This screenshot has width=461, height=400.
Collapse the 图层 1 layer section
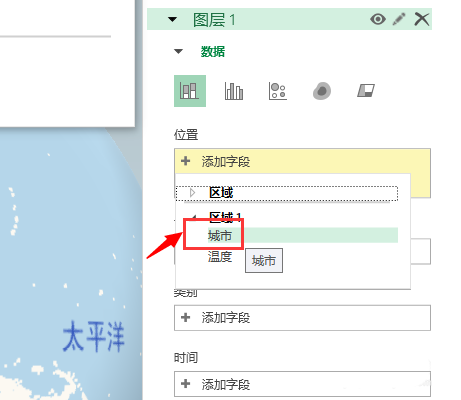pos(172,20)
